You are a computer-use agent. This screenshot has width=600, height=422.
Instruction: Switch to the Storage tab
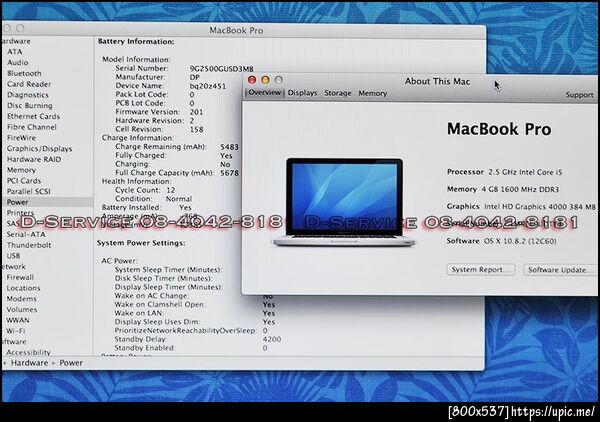[338, 93]
